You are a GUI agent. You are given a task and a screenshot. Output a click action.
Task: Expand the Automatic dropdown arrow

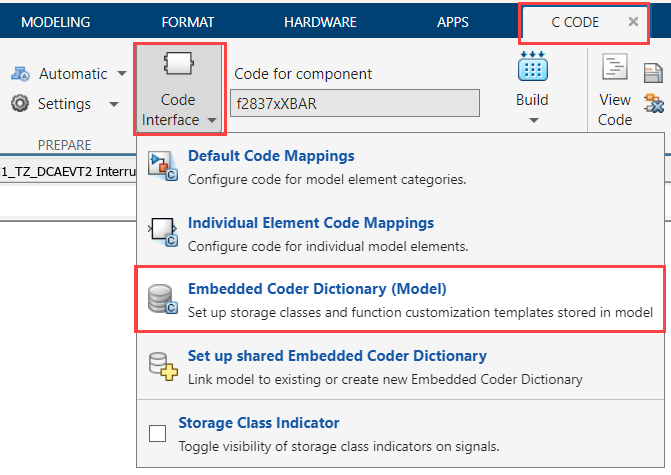tap(122, 74)
